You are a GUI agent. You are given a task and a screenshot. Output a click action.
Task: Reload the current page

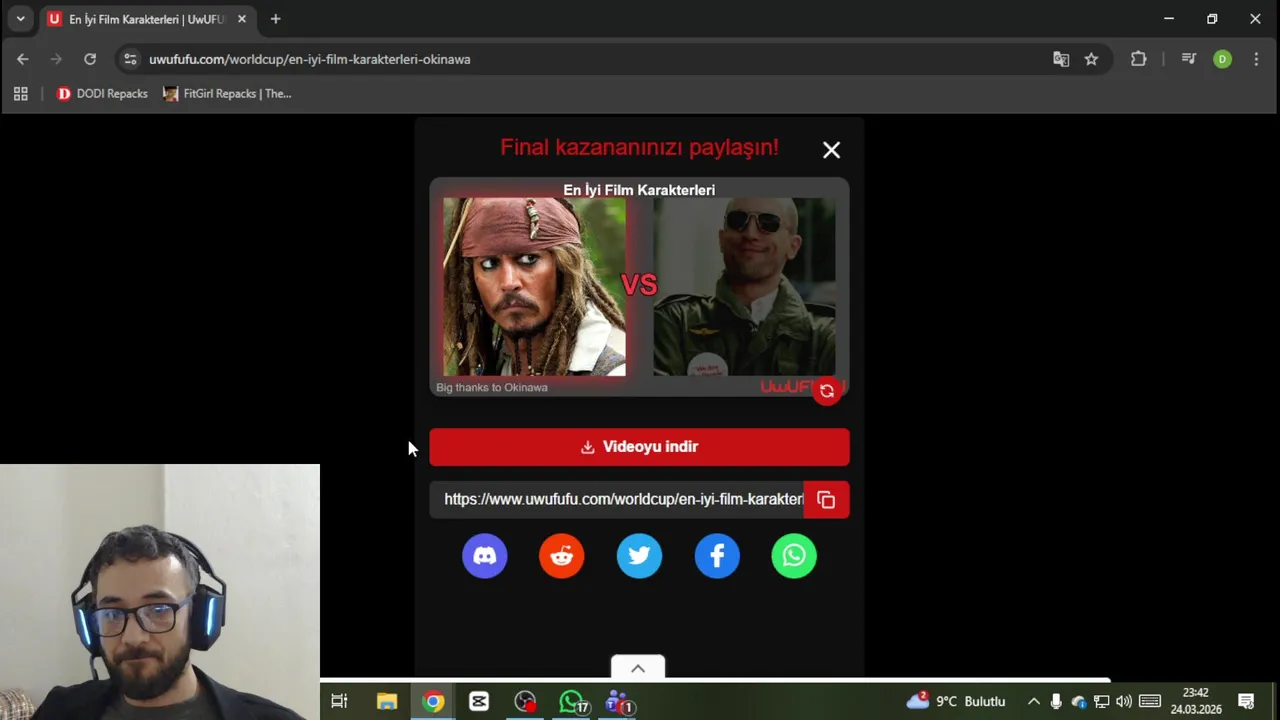pyautogui.click(x=90, y=59)
